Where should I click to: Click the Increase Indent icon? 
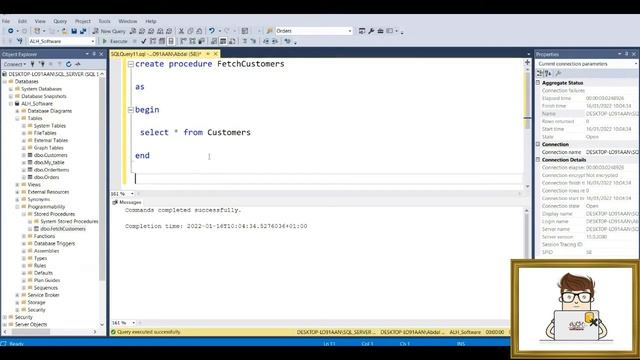[275, 41]
